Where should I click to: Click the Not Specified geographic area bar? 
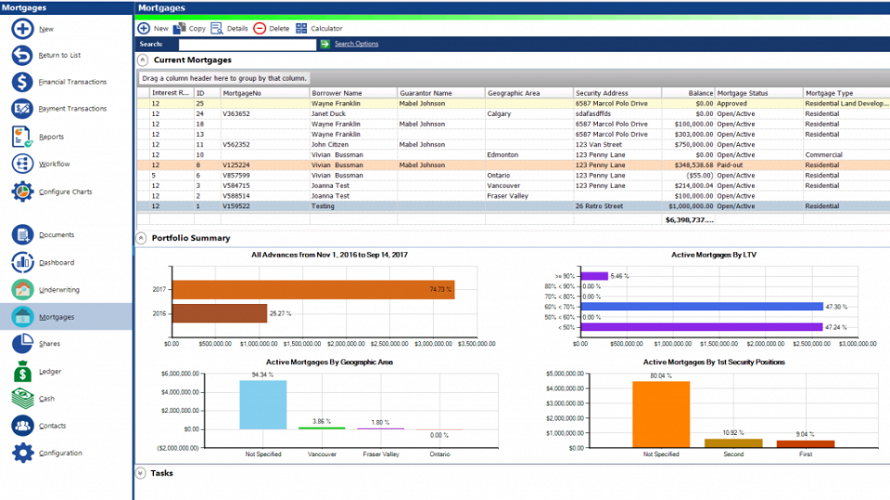coord(263,405)
